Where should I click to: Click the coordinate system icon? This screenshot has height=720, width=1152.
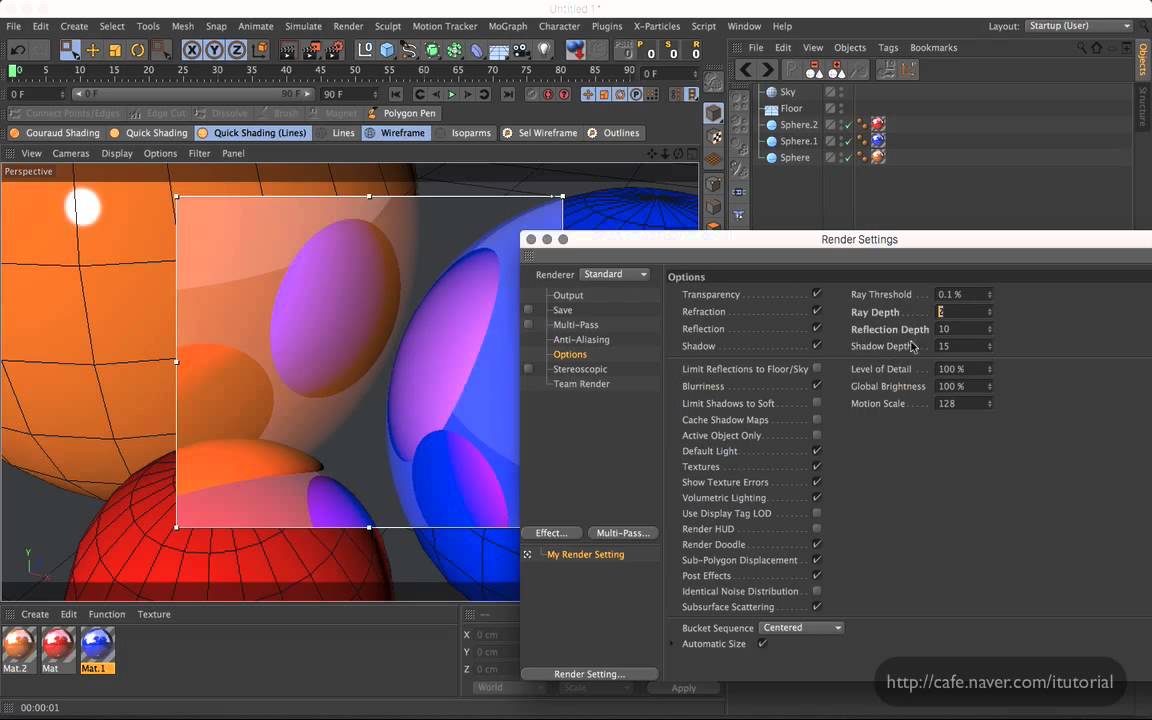(x=259, y=50)
